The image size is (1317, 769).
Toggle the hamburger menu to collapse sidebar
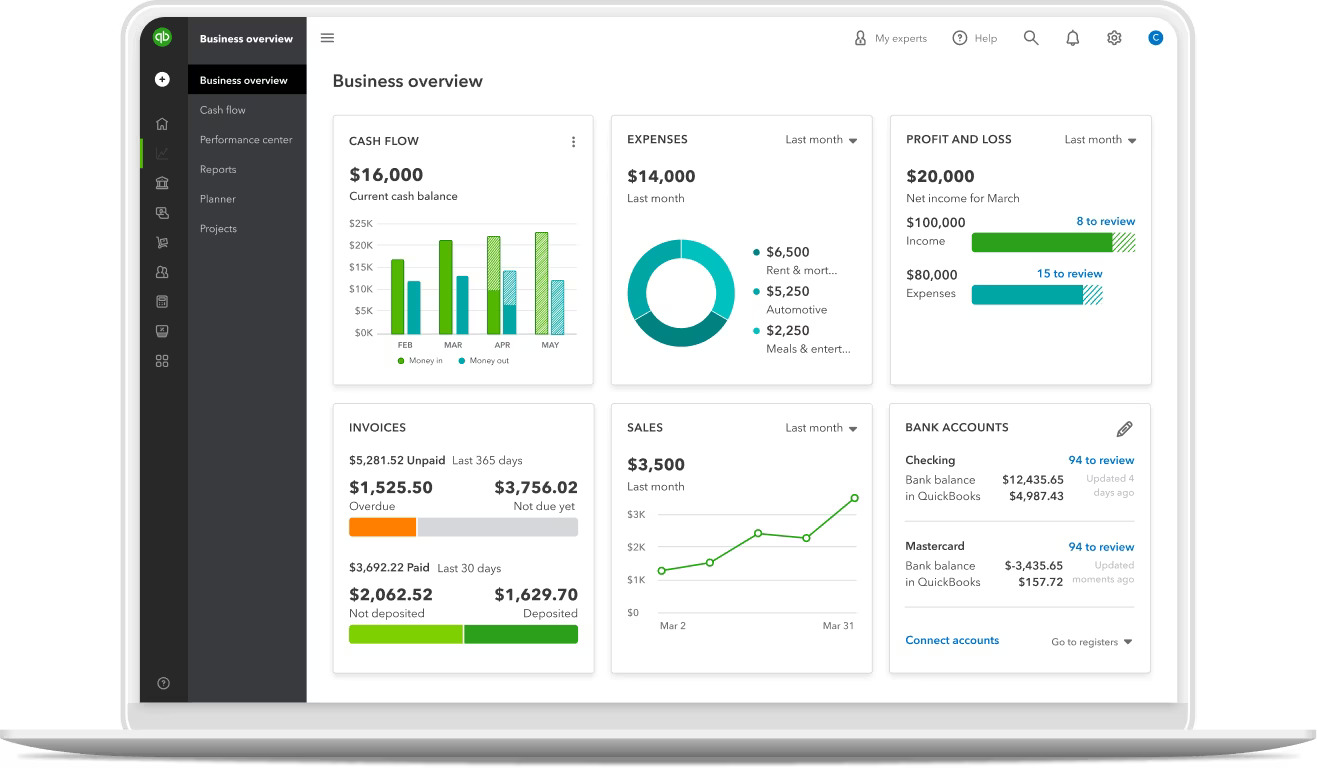[x=327, y=38]
